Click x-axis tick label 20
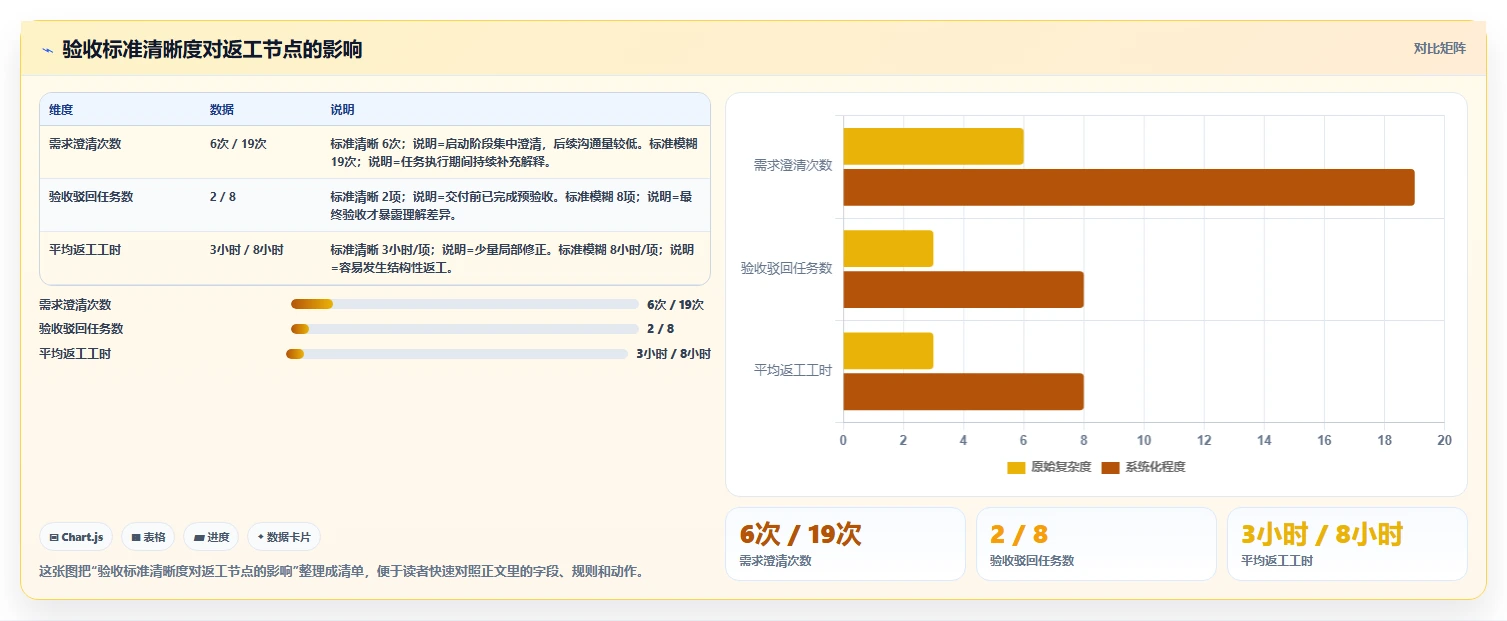The width and height of the screenshot is (1507, 621). click(1444, 440)
